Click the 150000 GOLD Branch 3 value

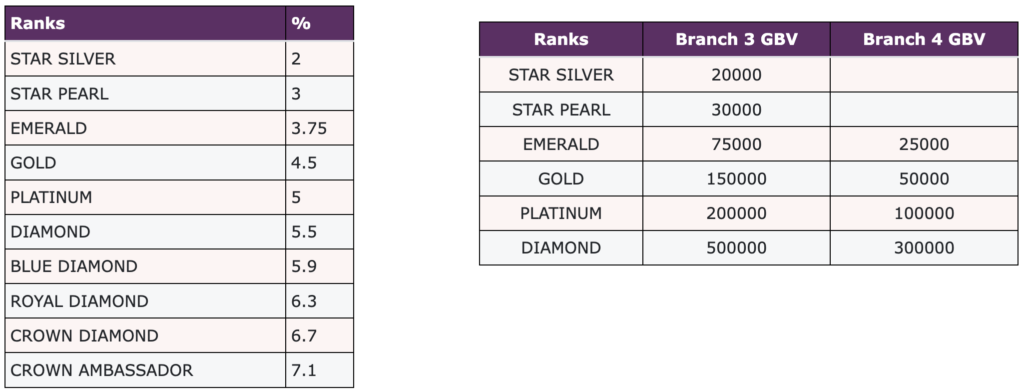pos(736,179)
